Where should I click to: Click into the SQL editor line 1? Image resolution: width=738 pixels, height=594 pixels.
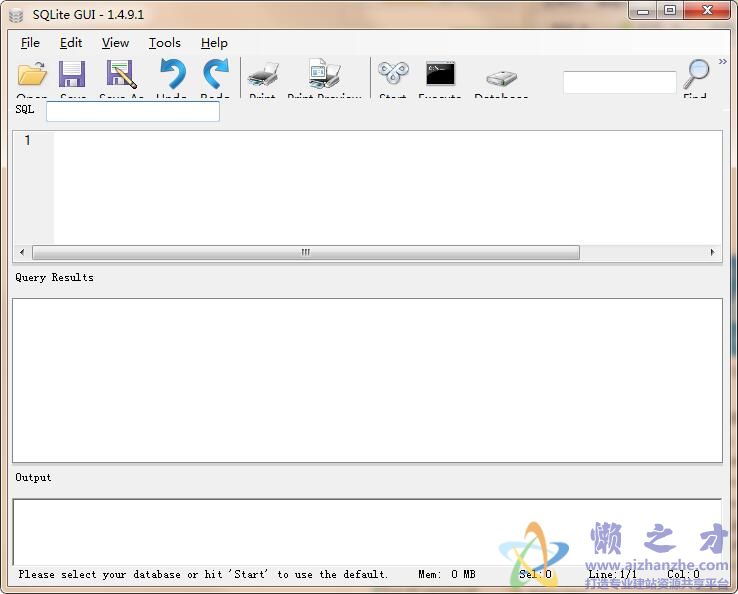[388, 140]
